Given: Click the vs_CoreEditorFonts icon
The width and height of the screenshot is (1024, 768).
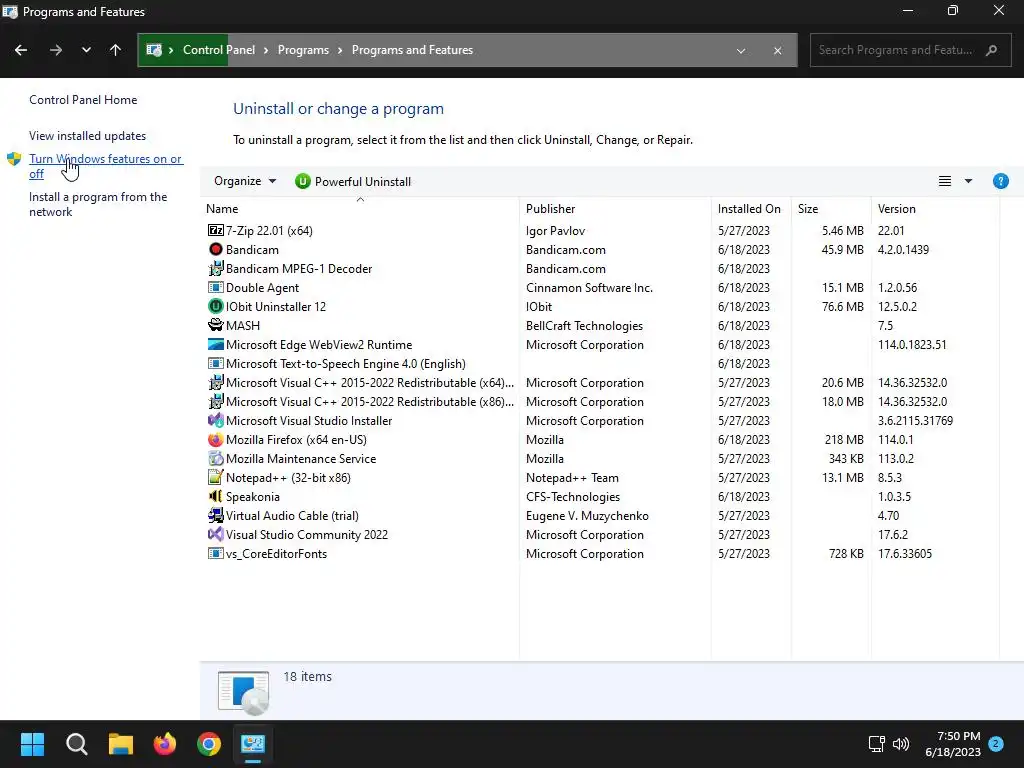Looking at the screenshot, I should tap(216, 553).
